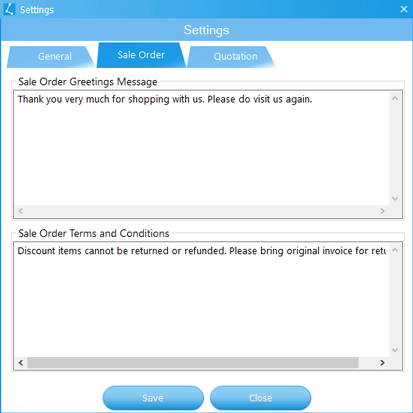The width and height of the screenshot is (413, 413).
Task: Click the Close button at bottom
Action: [260, 398]
